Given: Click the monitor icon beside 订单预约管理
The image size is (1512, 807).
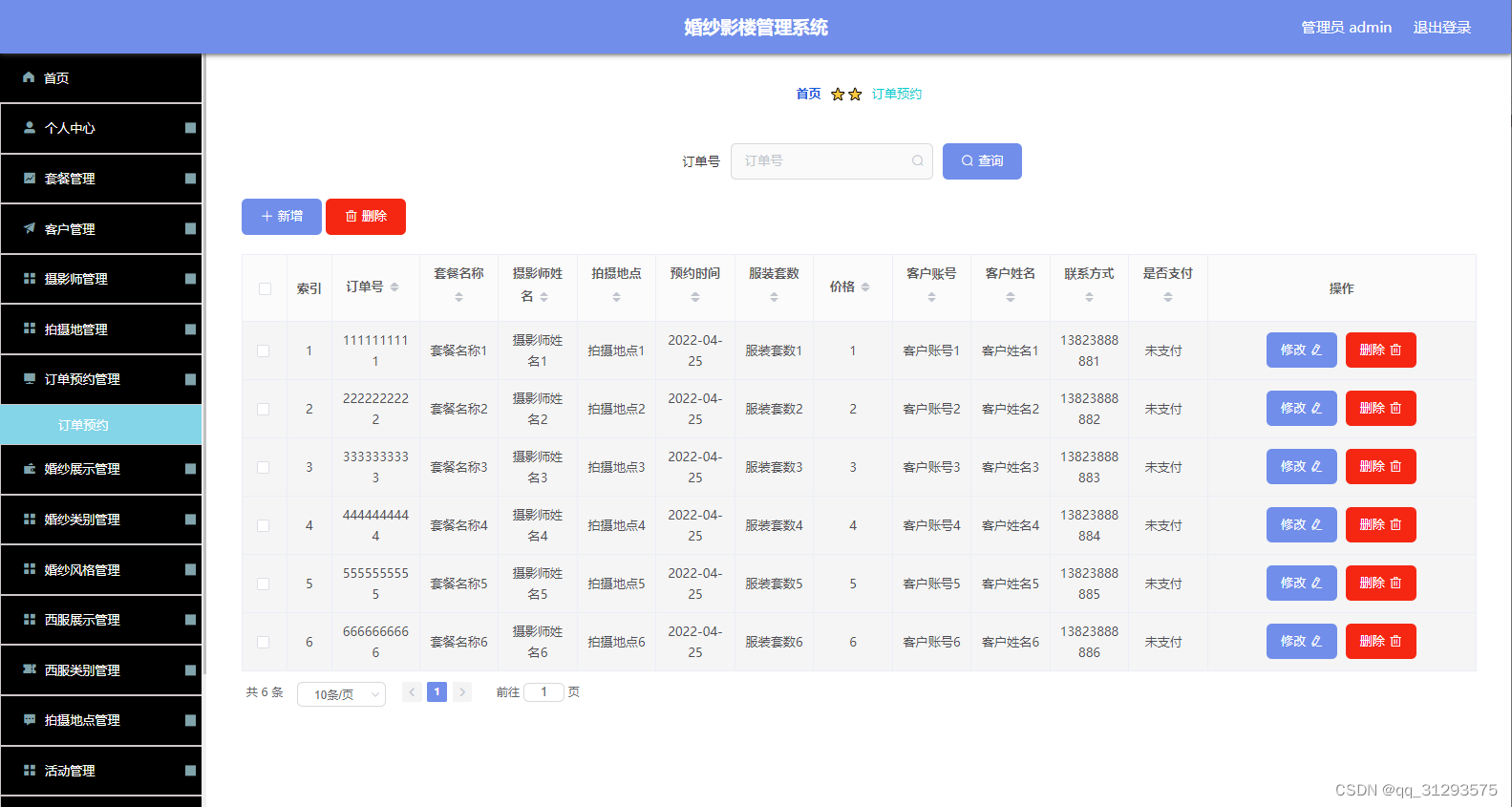Looking at the screenshot, I should click(x=30, y=378).
